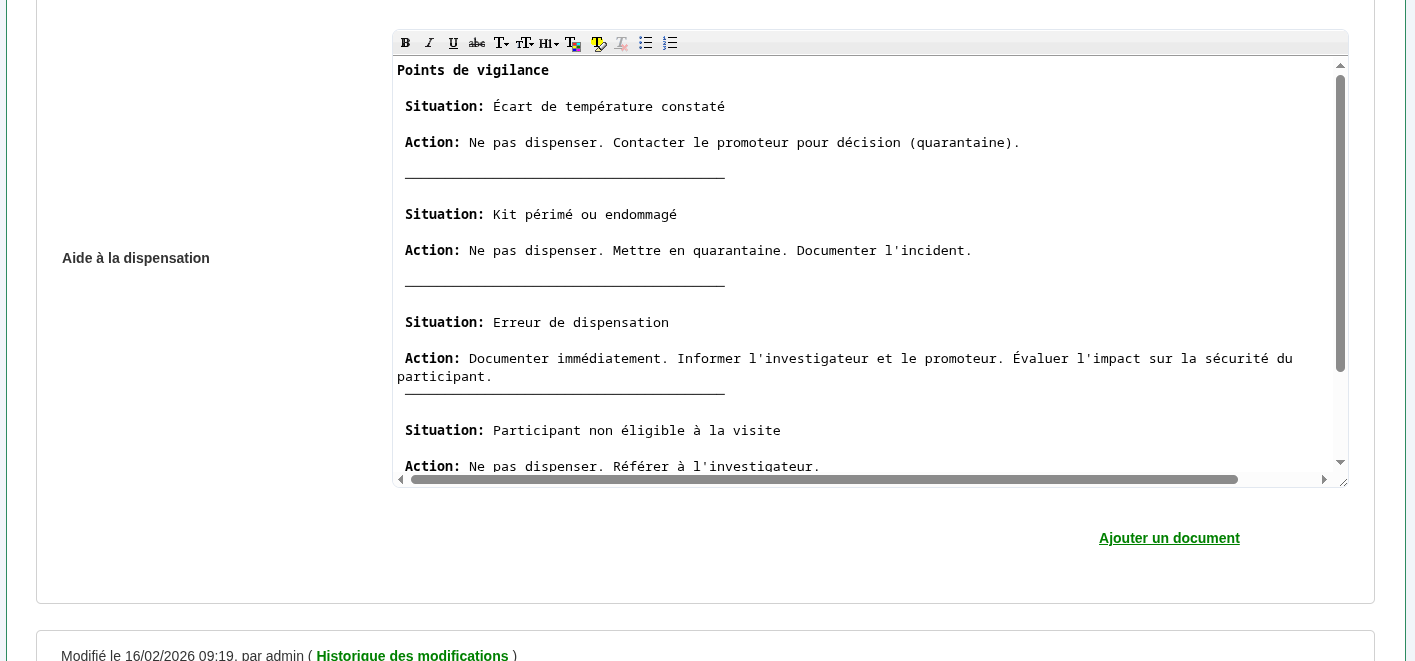Apply strikethrough formatting
Viewport: 1415px width, 661px height.
(x=477, y=43)
